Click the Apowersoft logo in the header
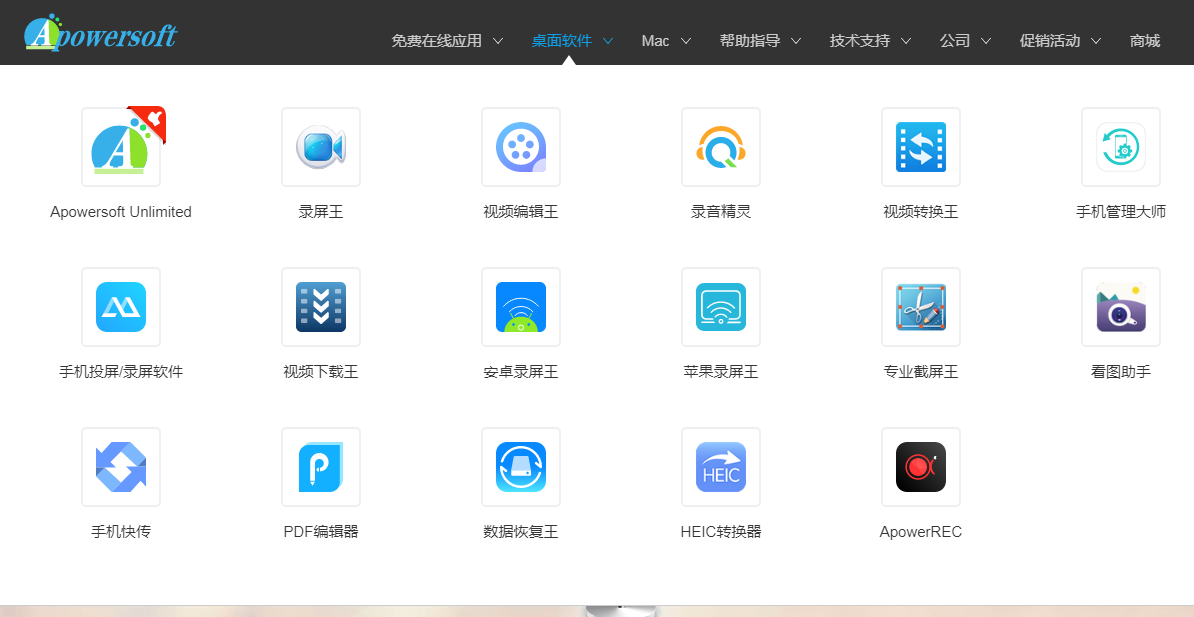The height and width of the screenshot is (617, 1194). click(x=101, y=33)
